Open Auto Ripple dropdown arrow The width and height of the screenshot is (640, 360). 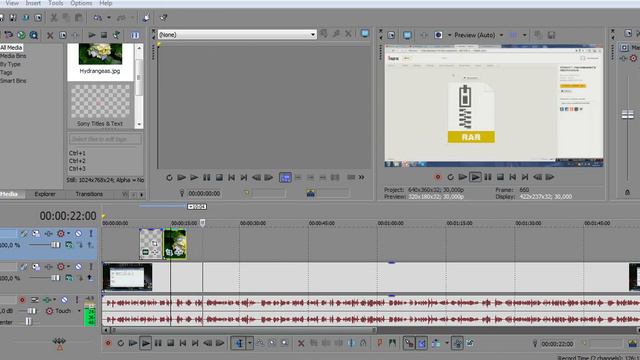click(x=447, y=343)
